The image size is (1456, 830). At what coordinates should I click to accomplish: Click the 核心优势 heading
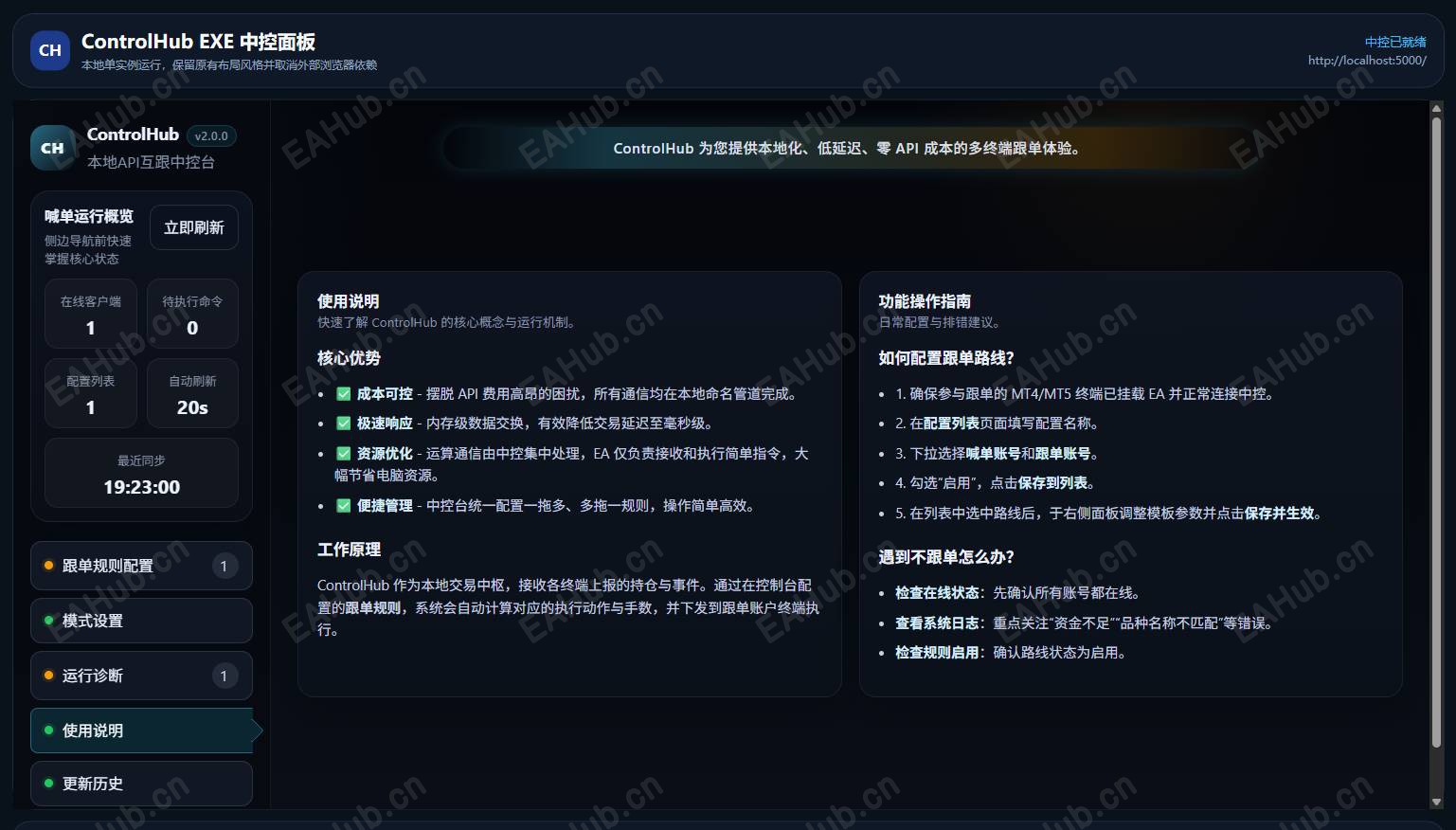[349, 358]
